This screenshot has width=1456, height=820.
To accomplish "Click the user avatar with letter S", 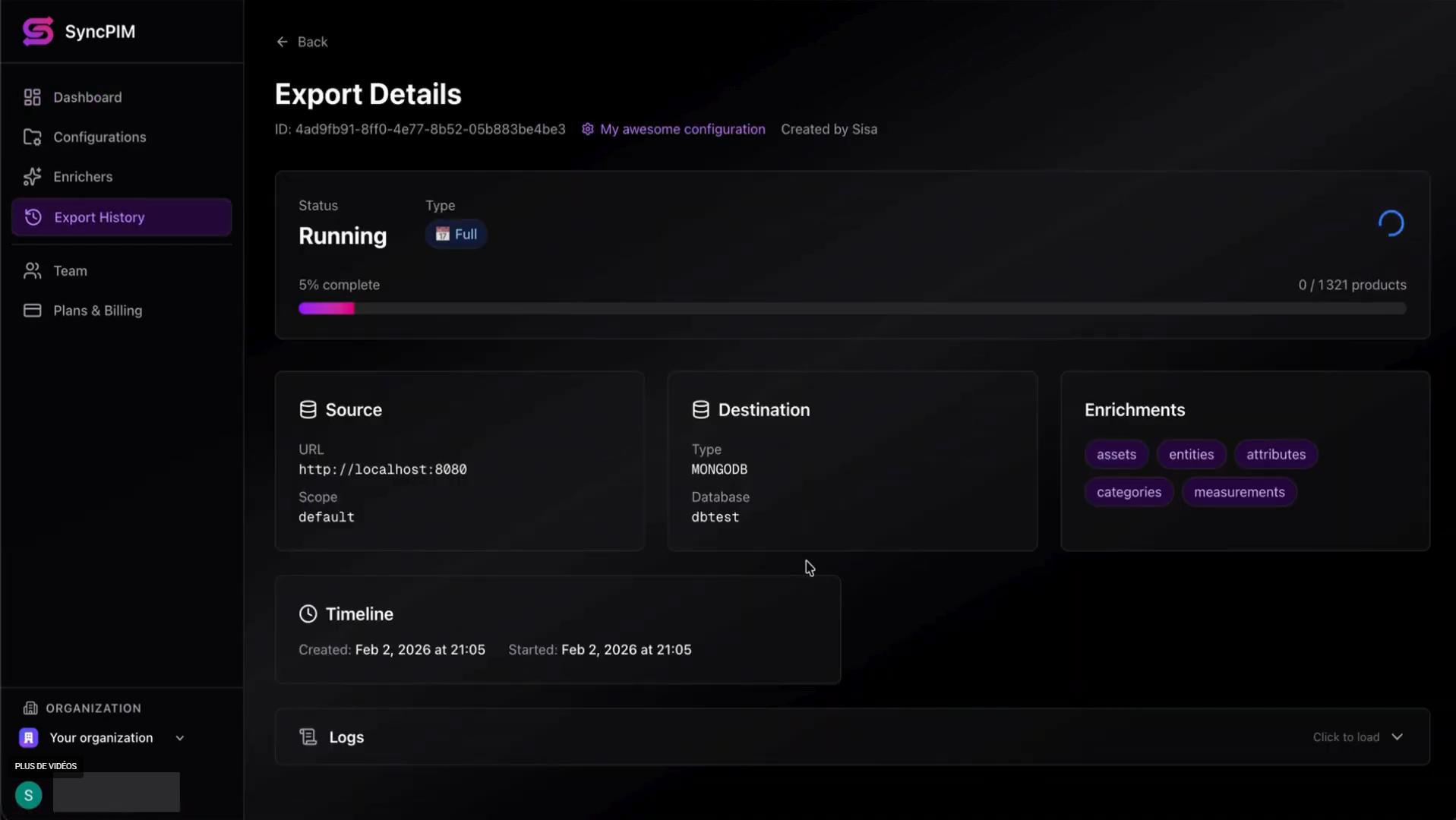I will point(29,795).
